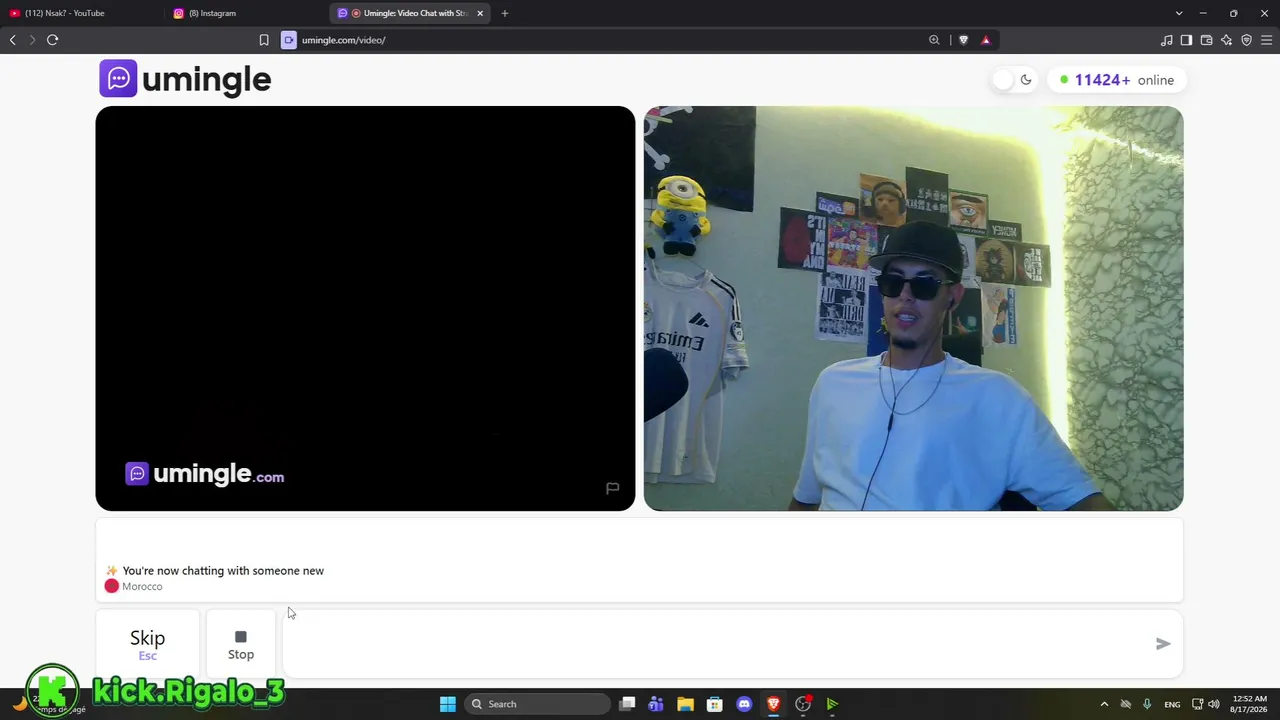The width and height of the screenshot is (1280, 720).
Task: Launch Microsoft Teams from the taskbar
Action: click(x=656, y=704)
